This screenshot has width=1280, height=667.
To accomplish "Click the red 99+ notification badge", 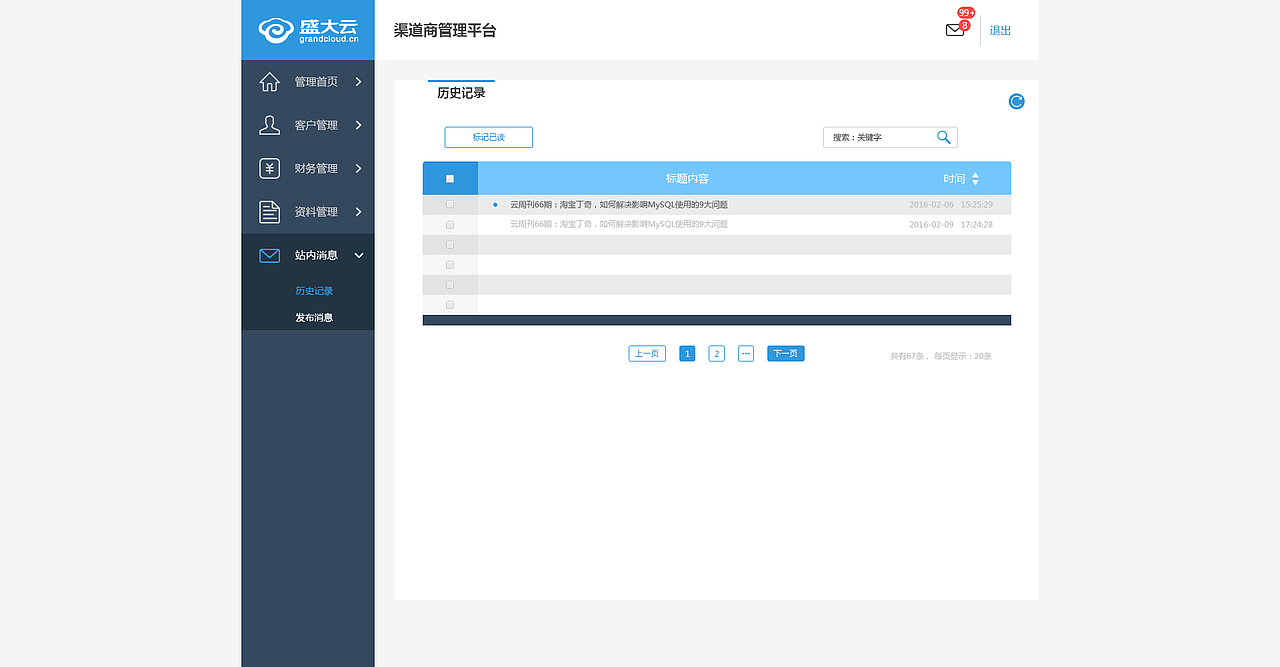I will coord(966,13).
